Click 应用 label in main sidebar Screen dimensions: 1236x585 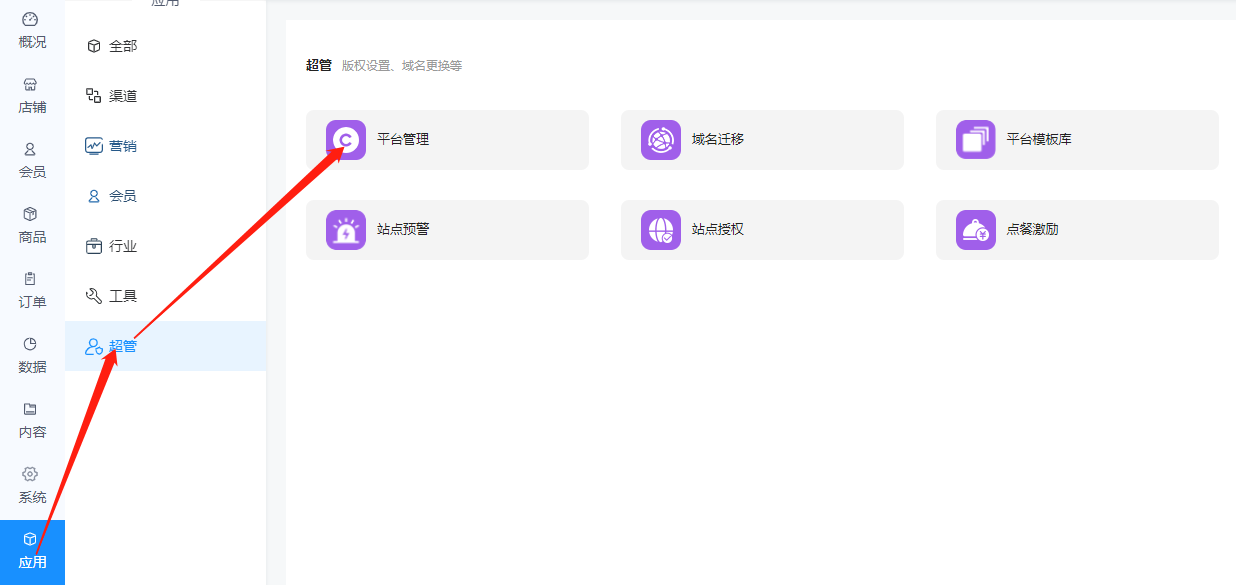32,562
